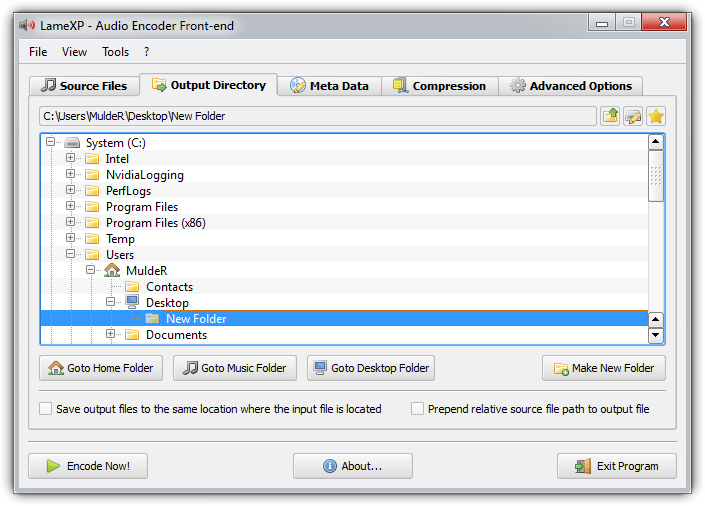Click the go up one folder icon

610,116
